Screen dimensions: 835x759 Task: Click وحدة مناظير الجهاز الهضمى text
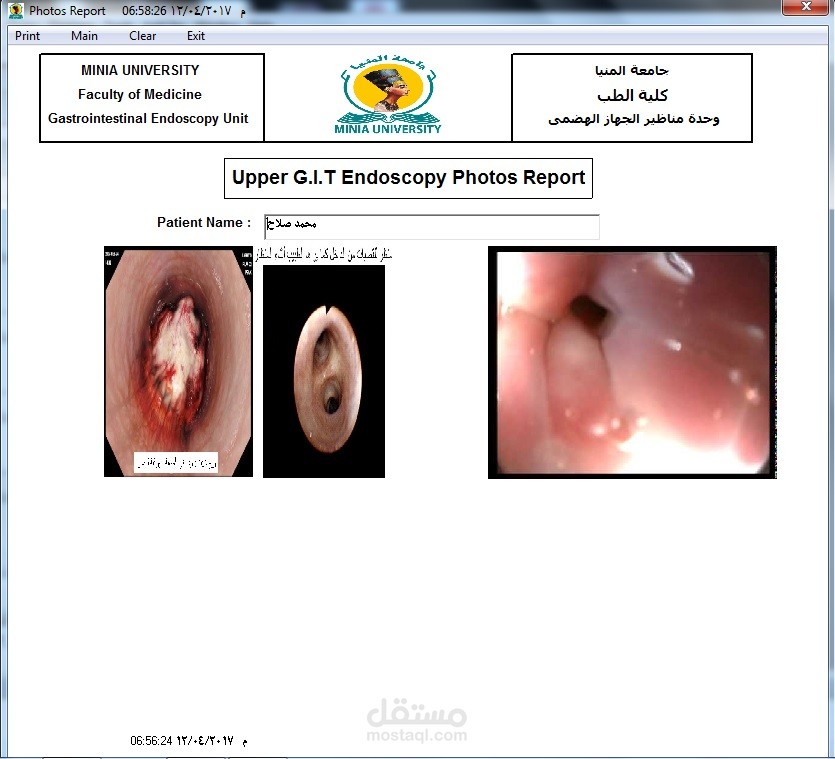(x=634, y=119)
